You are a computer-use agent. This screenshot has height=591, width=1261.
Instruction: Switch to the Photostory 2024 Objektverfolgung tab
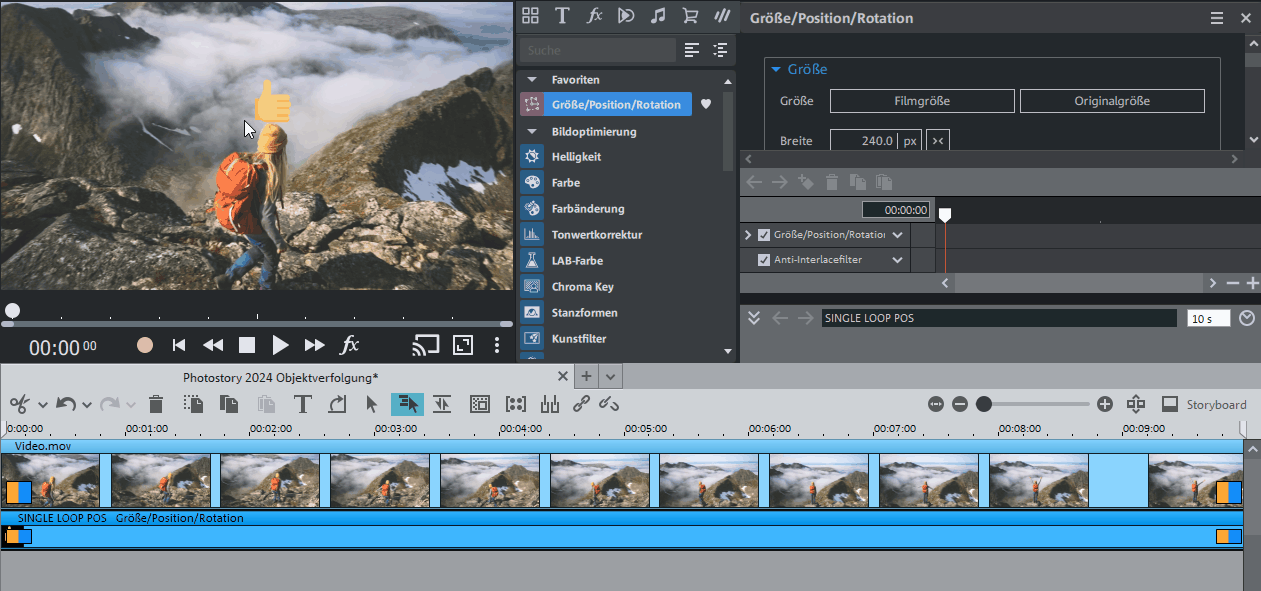(280, 377)
